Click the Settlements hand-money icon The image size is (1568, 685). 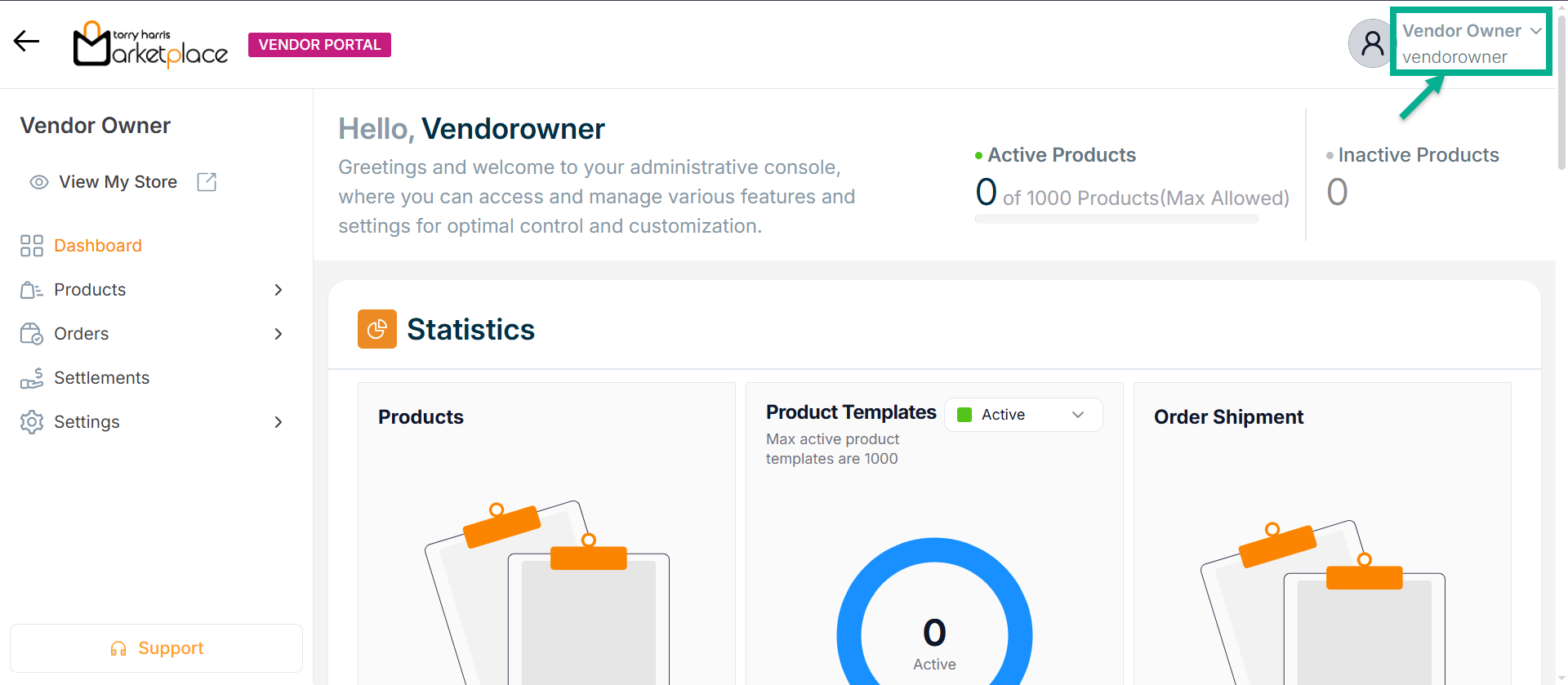point(32,378)
